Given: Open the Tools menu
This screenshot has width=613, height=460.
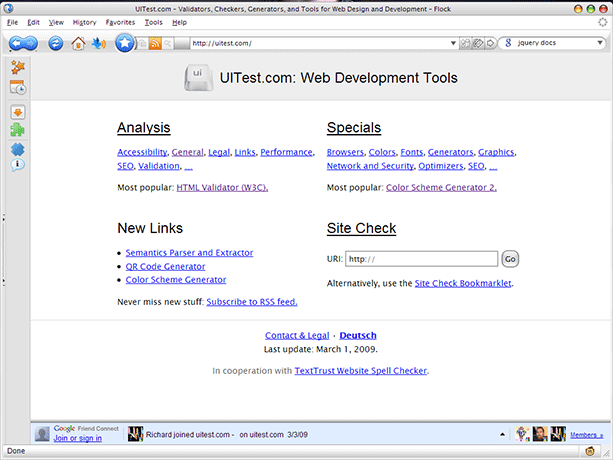Looking at the screenshot, I should (153, 21).
